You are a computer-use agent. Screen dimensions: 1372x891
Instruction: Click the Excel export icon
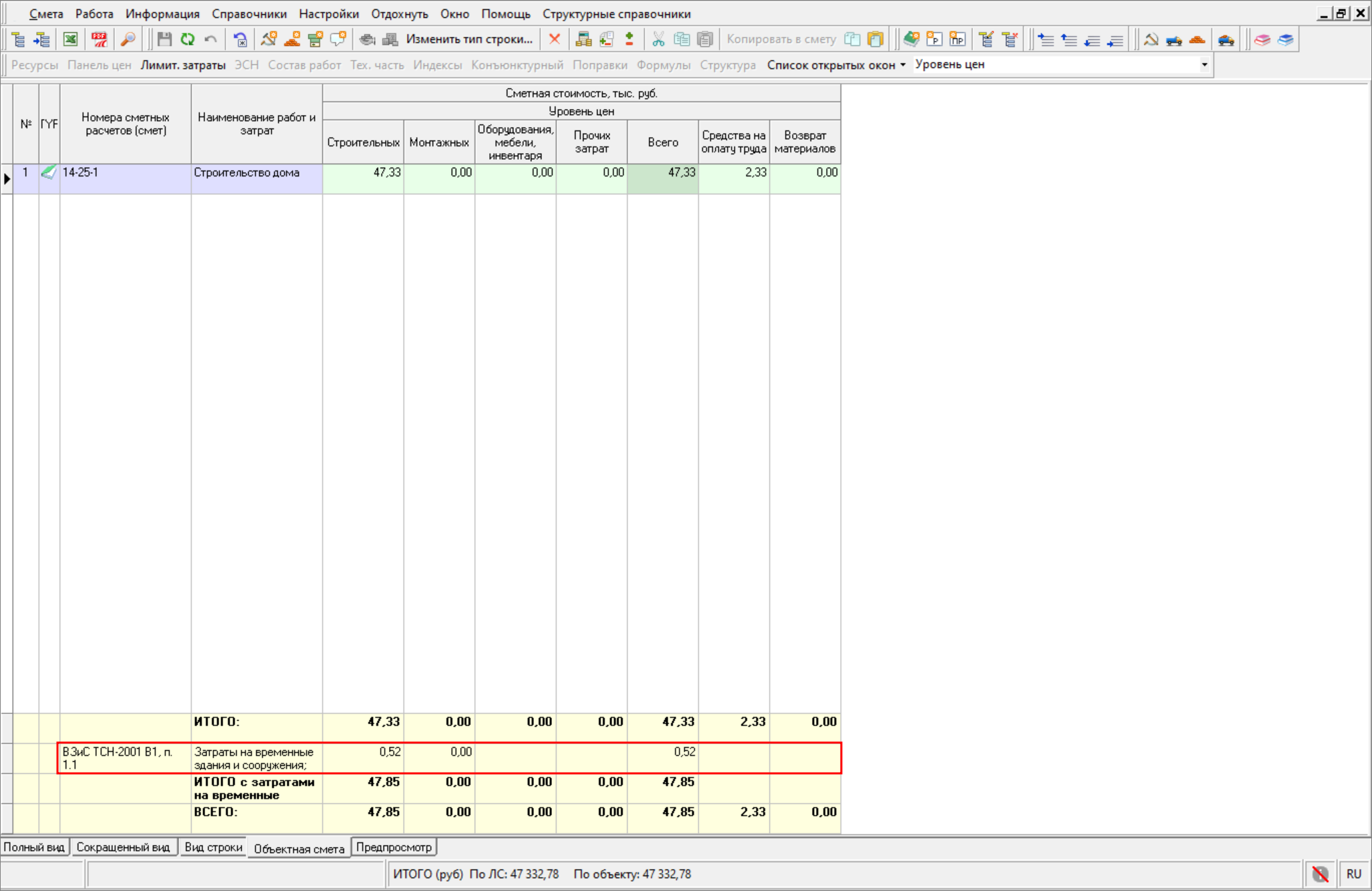(x=70, y=39)
